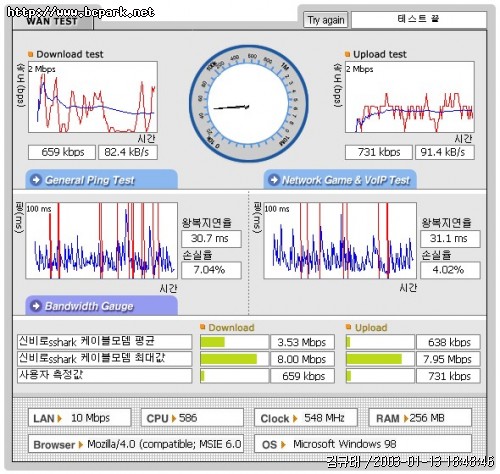Click the 638 kbps upload value

tap(448, 342)
